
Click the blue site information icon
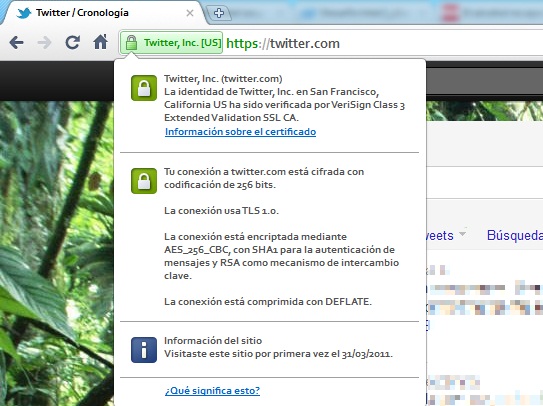coord(144,350)
